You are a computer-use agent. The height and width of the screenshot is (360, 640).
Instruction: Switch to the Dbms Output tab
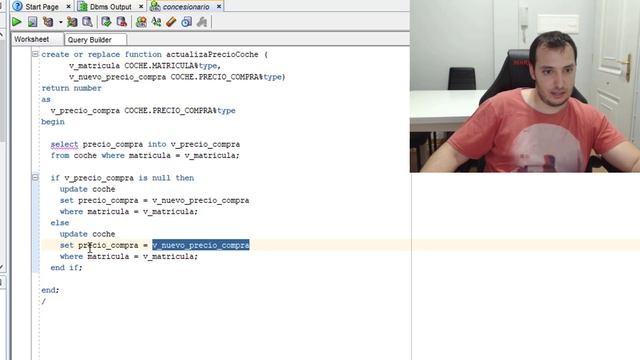tap(111, 7)
